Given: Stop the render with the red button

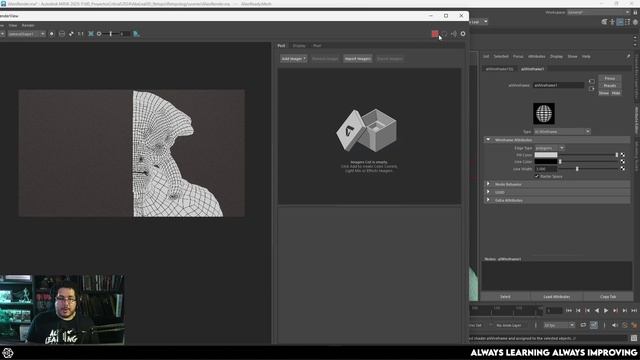Looking at the screenshot, I should pos(435,34).
